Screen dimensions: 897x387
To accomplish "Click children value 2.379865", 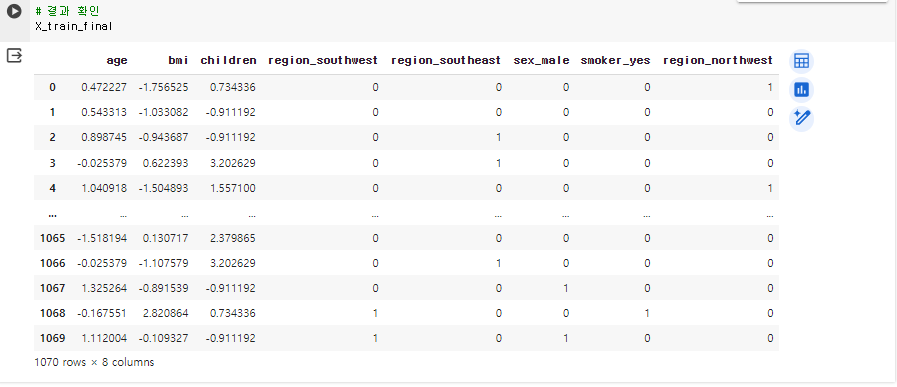I will click(x=233, y=238).
